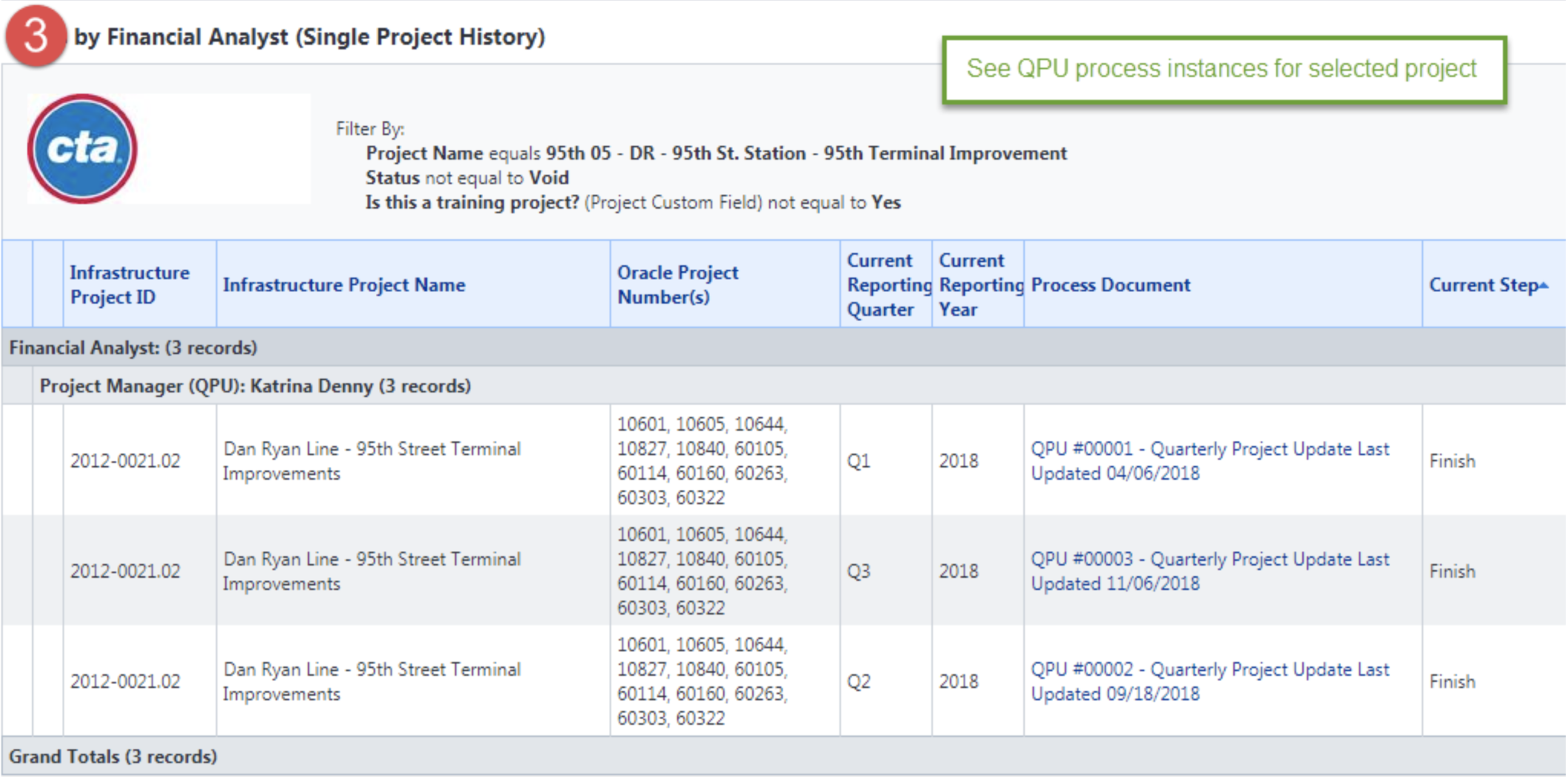Click the See QPU process instances callout
1568x777 pixels.
point(1224,68)
